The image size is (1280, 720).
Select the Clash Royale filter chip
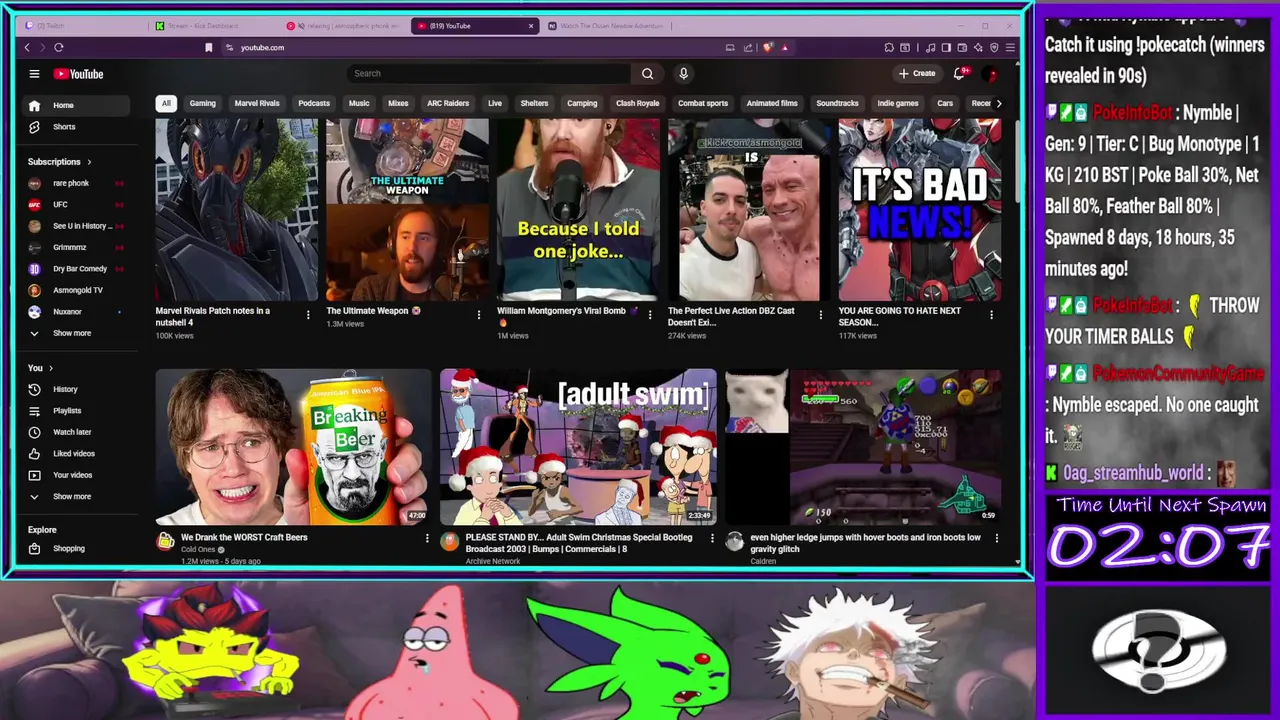pyautogui.click(x=637, y=103)
